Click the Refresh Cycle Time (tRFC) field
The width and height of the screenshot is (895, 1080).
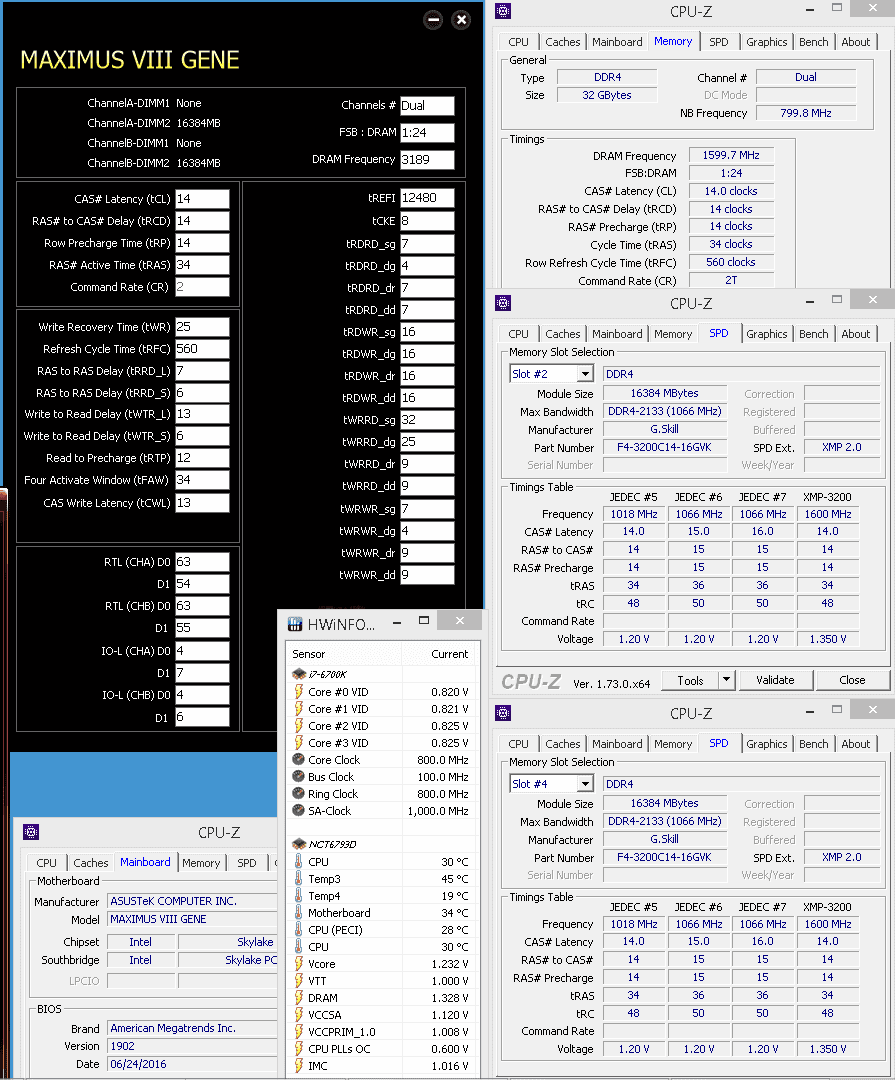pos(202,349)
